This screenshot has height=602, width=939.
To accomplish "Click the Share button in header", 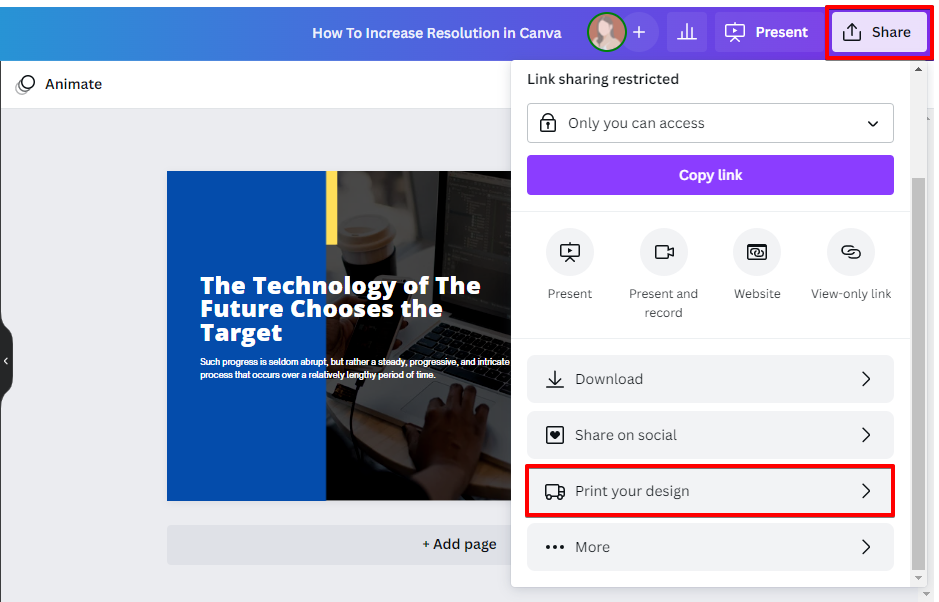I will (878, 32).
